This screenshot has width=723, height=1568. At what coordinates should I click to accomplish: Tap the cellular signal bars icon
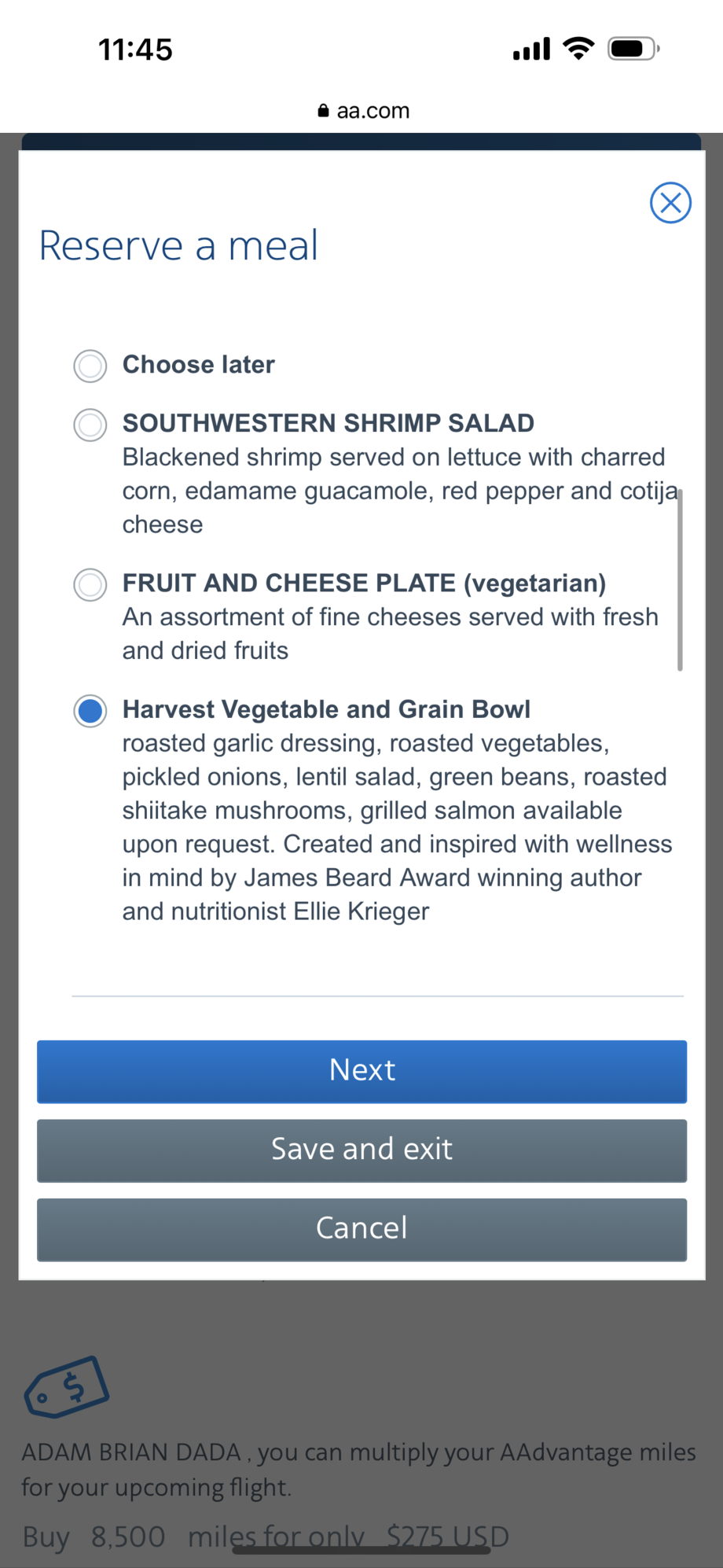coord(532,49)
